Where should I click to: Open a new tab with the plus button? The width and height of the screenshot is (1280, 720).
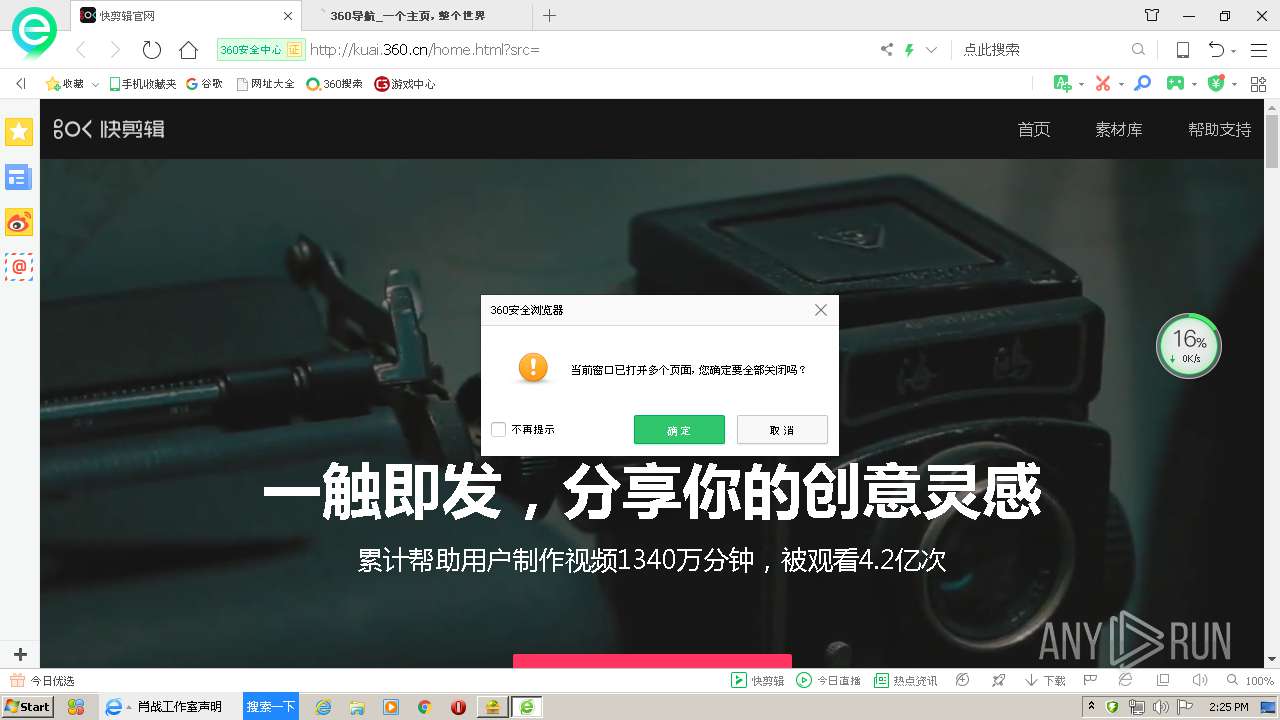pyautogui.click(x=549, y=15)
